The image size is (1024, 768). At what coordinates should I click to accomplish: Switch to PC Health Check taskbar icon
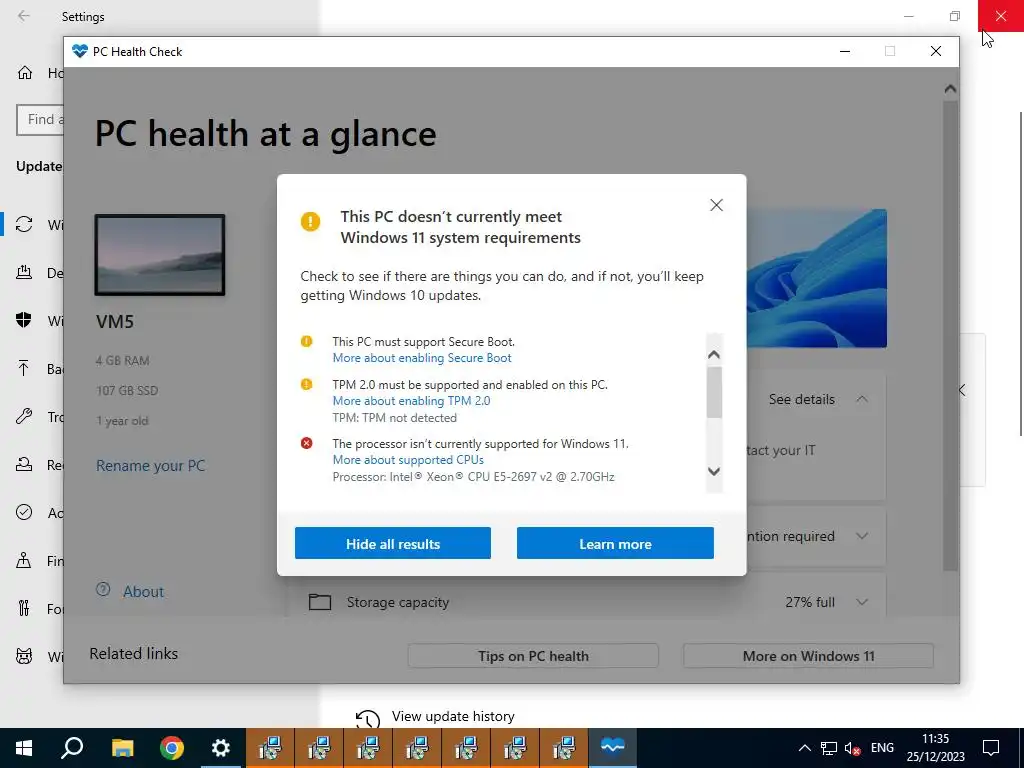[x=613, y=748]
